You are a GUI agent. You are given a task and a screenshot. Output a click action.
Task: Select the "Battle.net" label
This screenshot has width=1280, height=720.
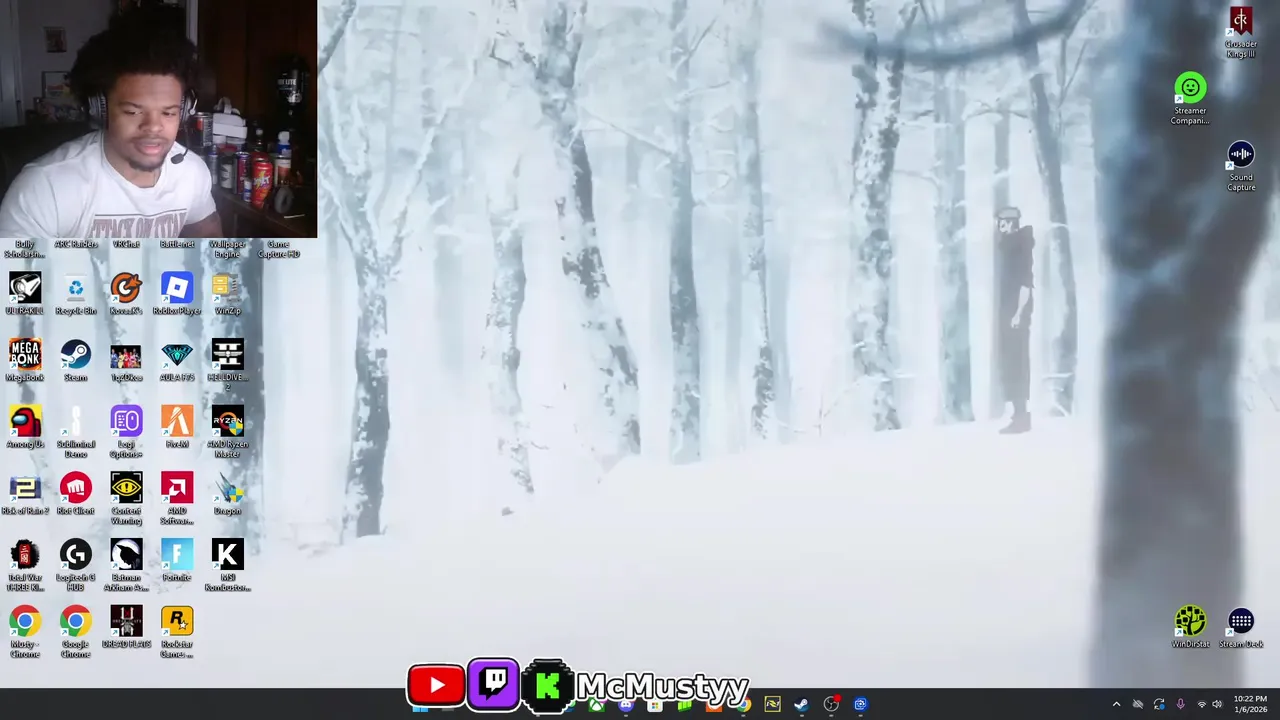(x=177, y=244)
